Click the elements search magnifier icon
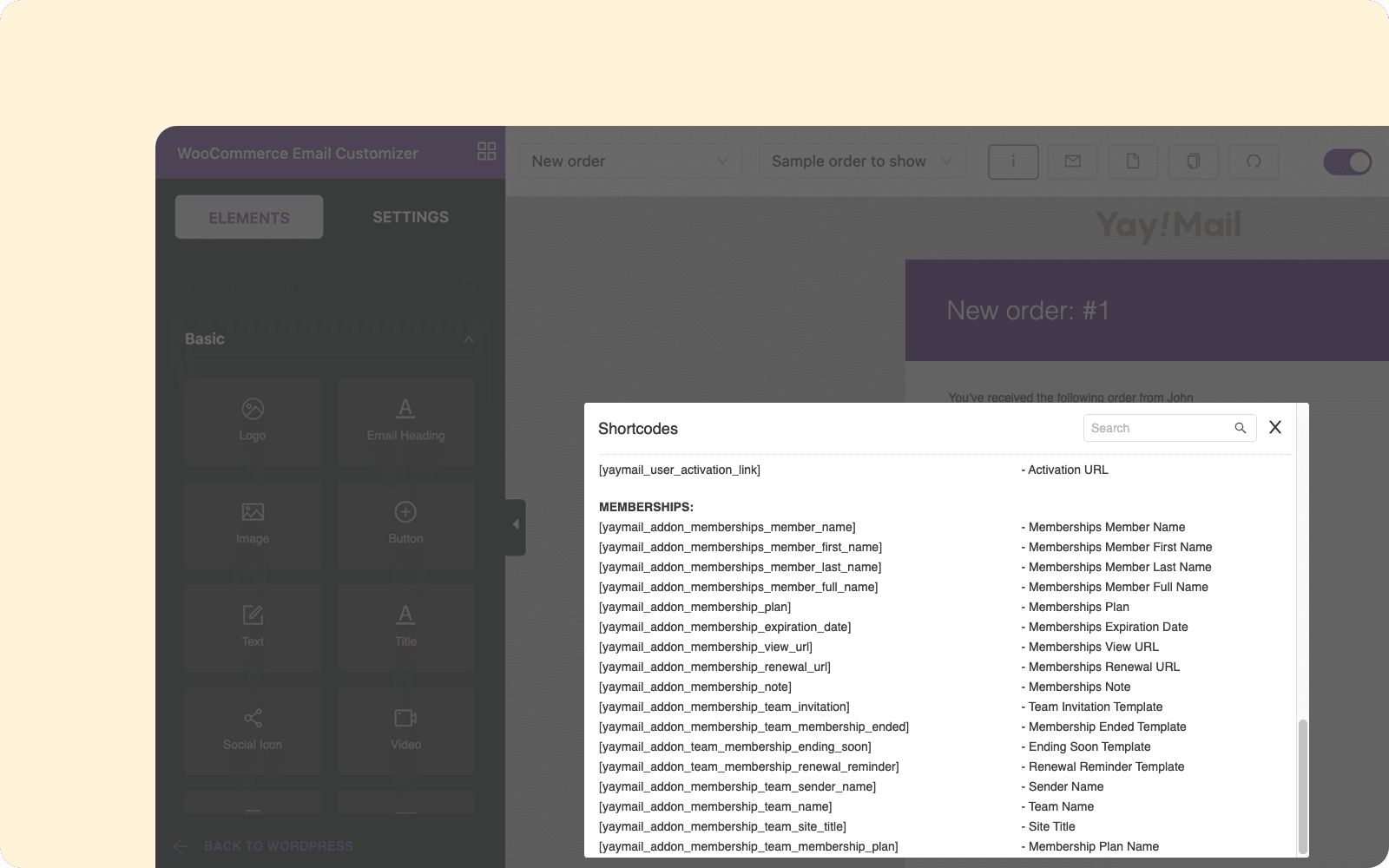This screenshot has height=868, width=1389. click(469, 286)
